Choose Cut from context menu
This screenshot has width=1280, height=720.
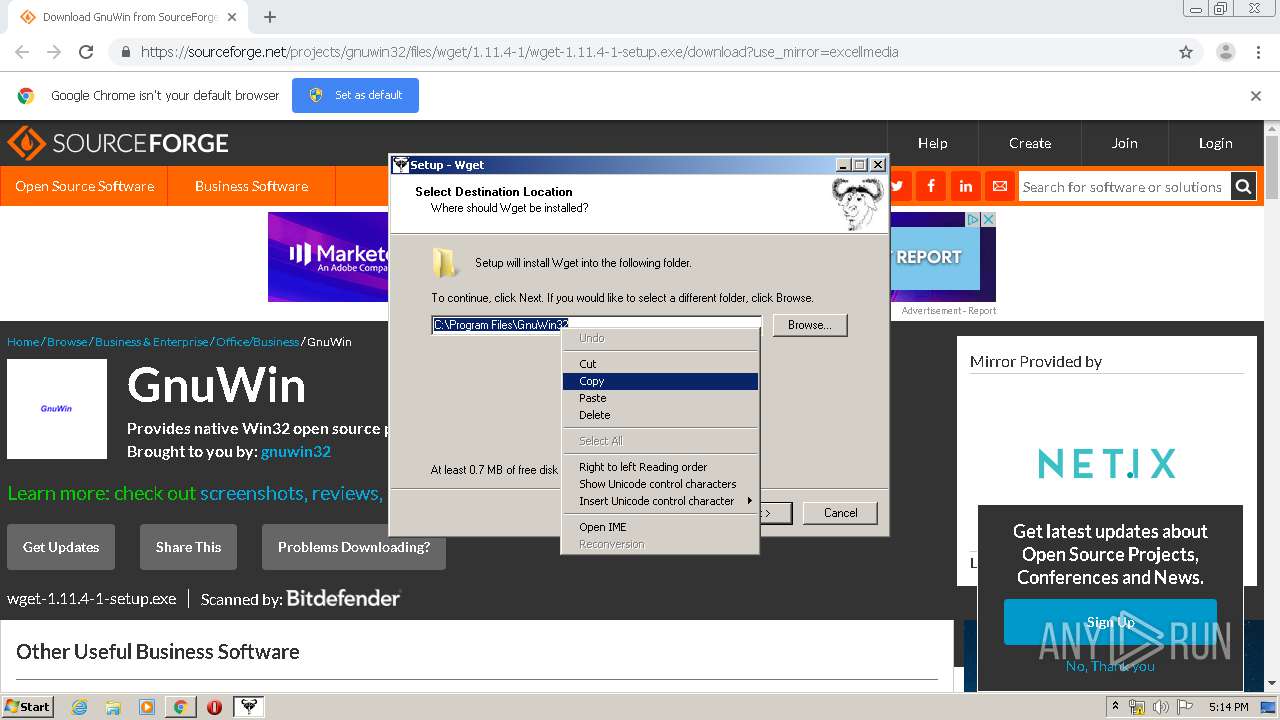point(660,364)
